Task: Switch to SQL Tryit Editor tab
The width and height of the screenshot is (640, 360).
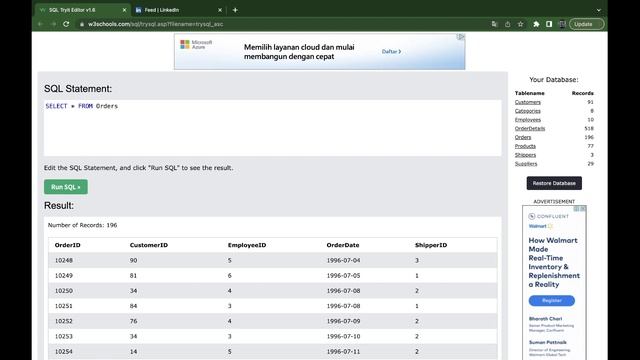Action: (82, 10)
